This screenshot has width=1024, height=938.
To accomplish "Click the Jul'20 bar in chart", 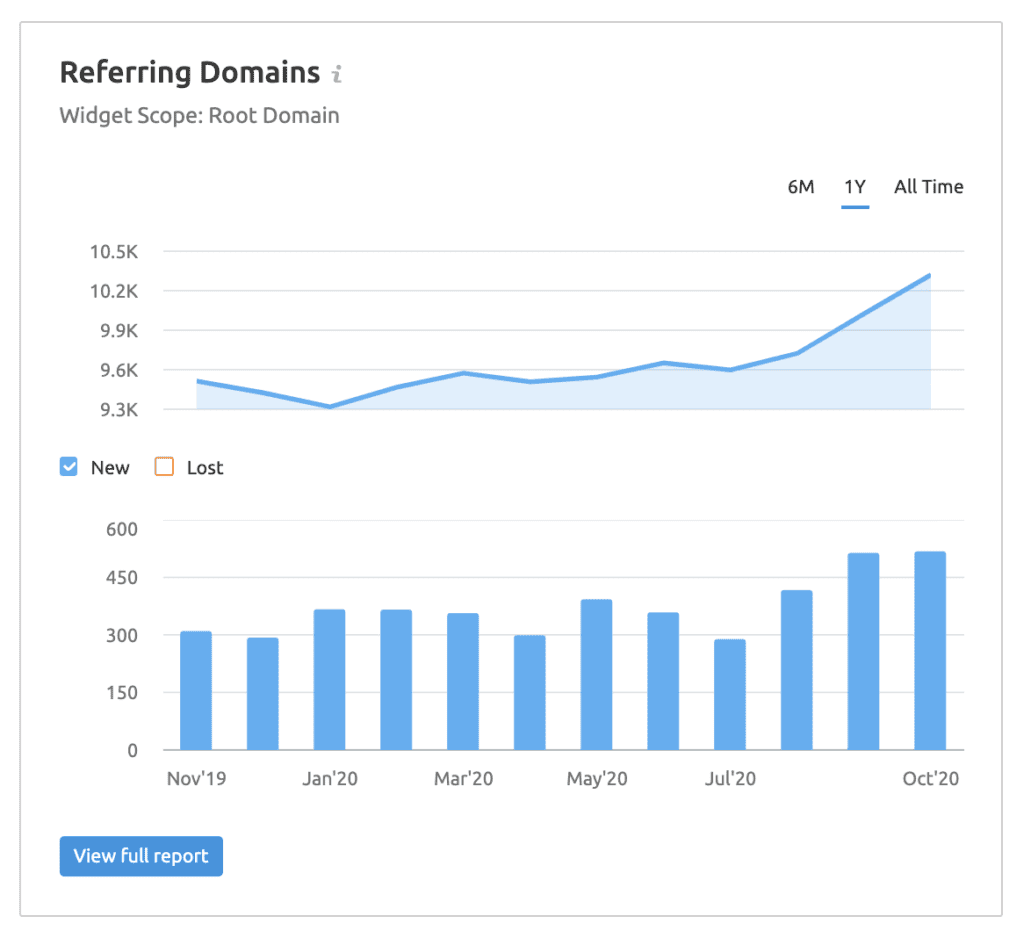I will coord(729,694).
